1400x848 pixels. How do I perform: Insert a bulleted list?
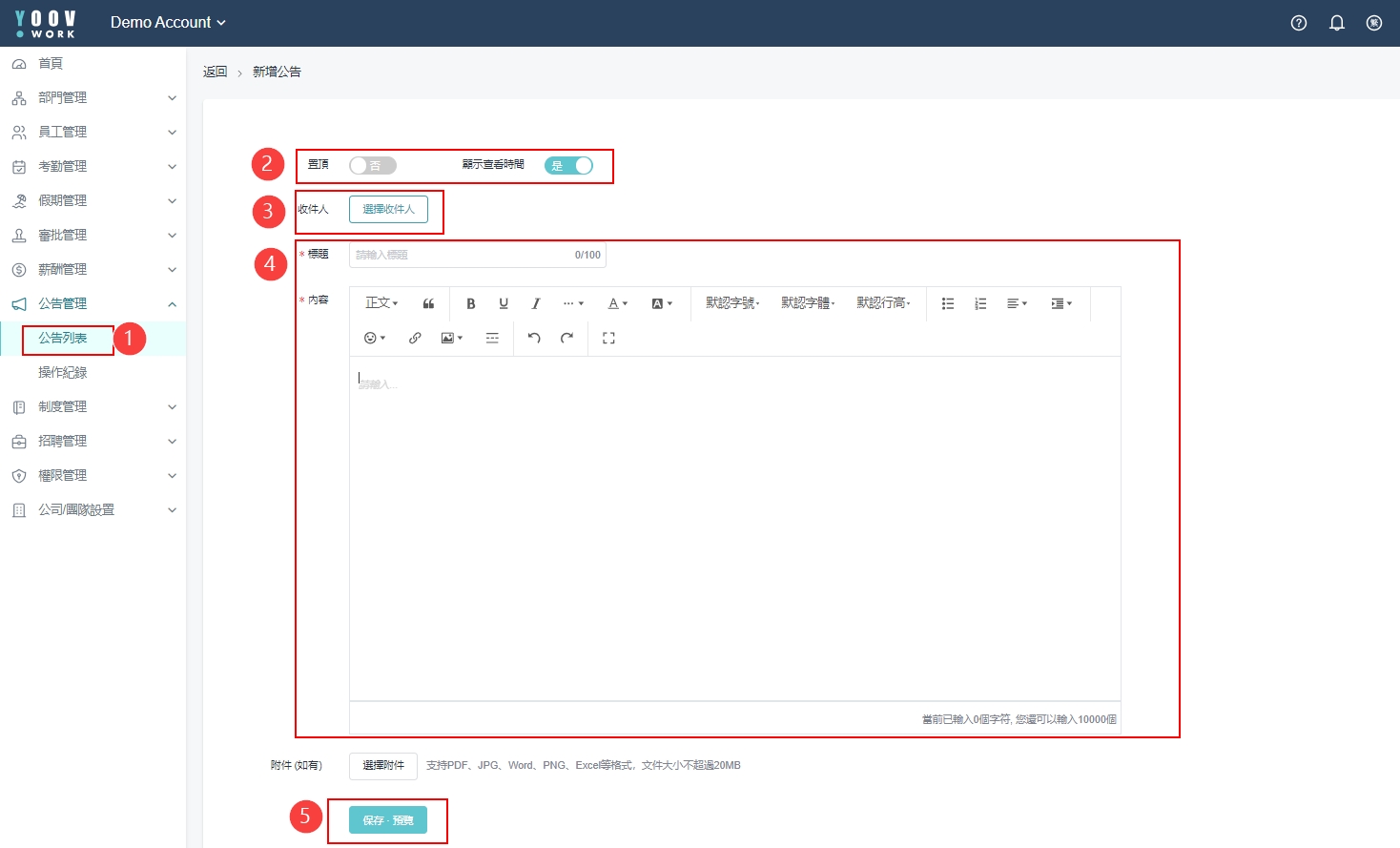click(948, 303)
